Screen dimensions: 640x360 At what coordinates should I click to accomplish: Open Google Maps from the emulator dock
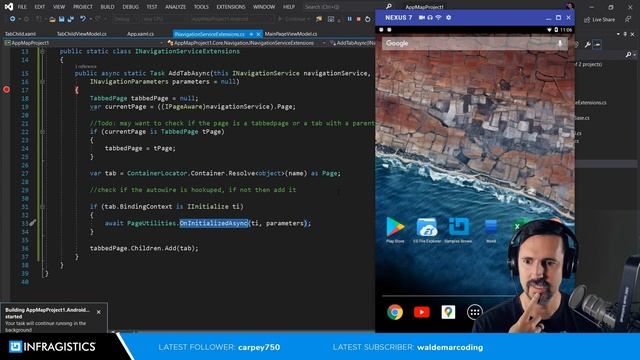click(448, 312)
